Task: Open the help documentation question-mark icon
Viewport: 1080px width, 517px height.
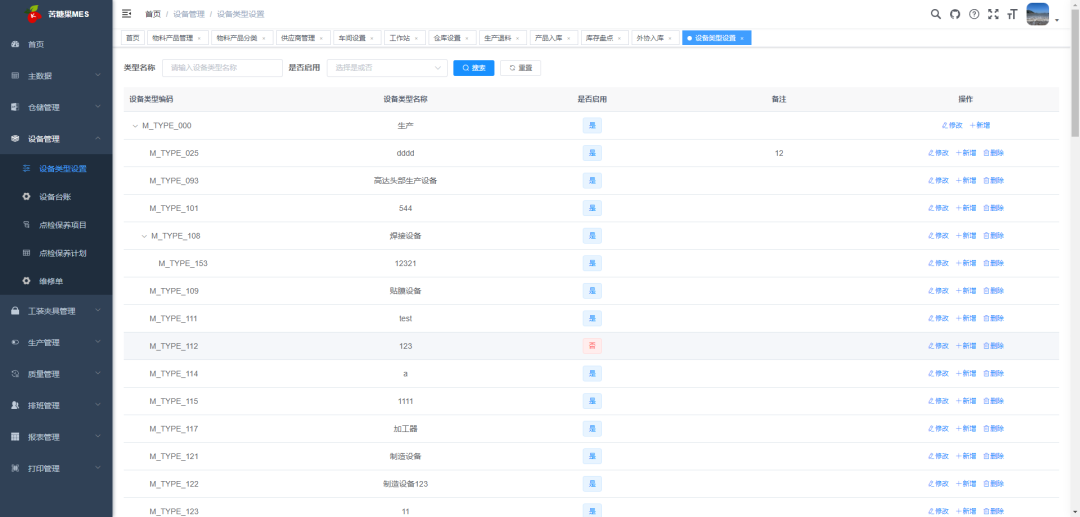Action: pyautogui.click(x=974, y=14)
